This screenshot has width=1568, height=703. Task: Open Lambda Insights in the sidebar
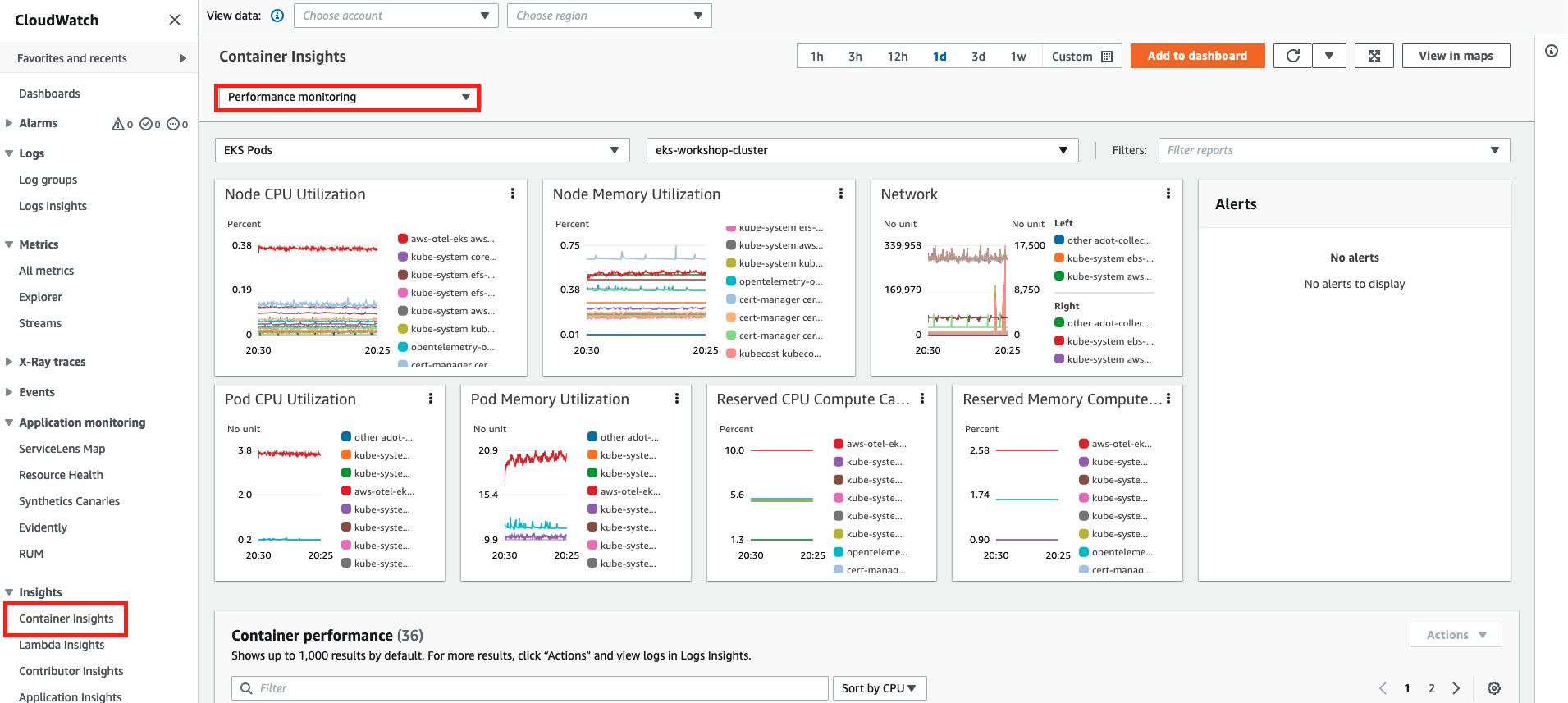tap(62, 645)
